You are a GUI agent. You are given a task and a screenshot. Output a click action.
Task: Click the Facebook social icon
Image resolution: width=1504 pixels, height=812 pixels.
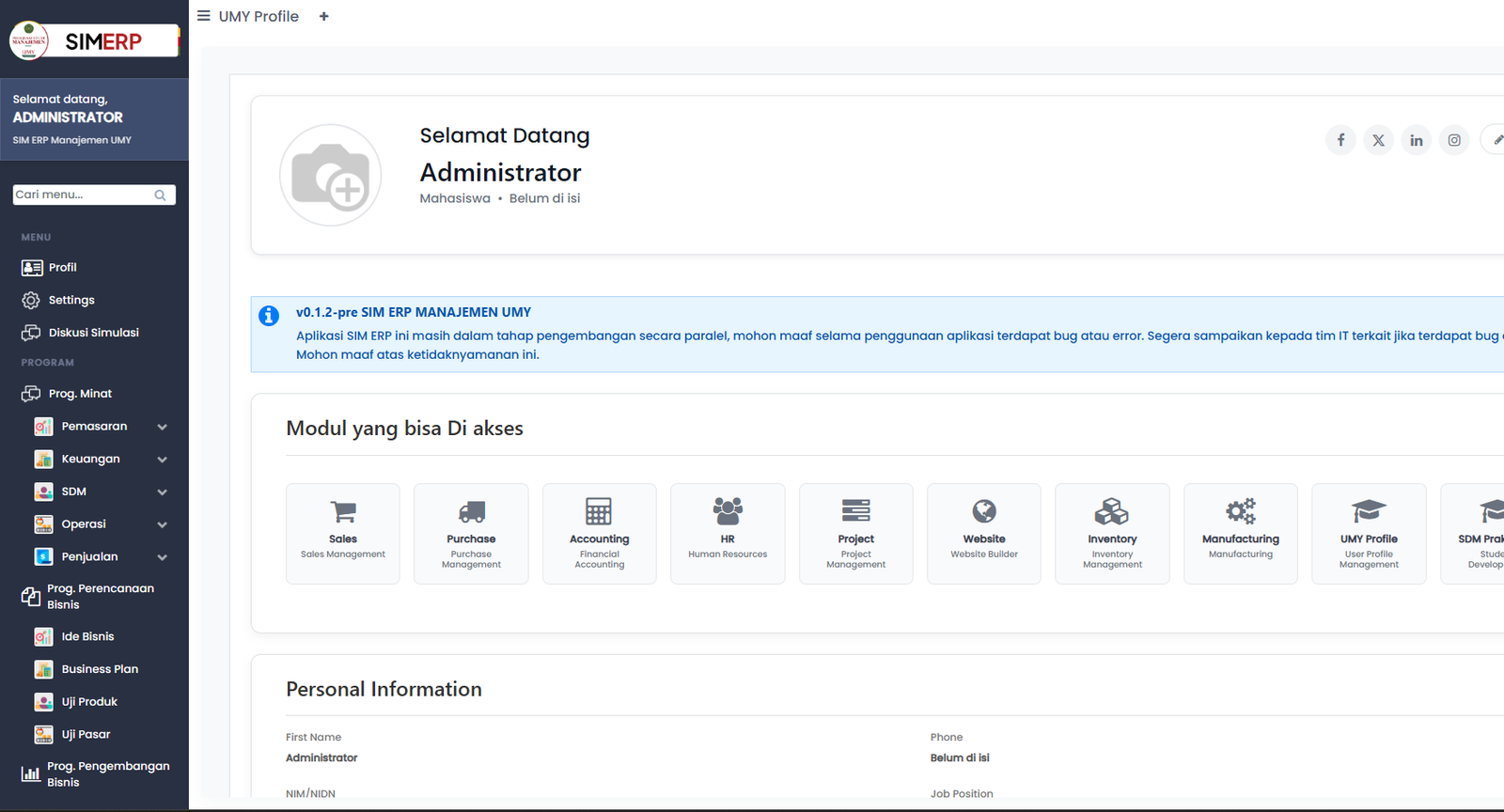[x=1340, y=140]
